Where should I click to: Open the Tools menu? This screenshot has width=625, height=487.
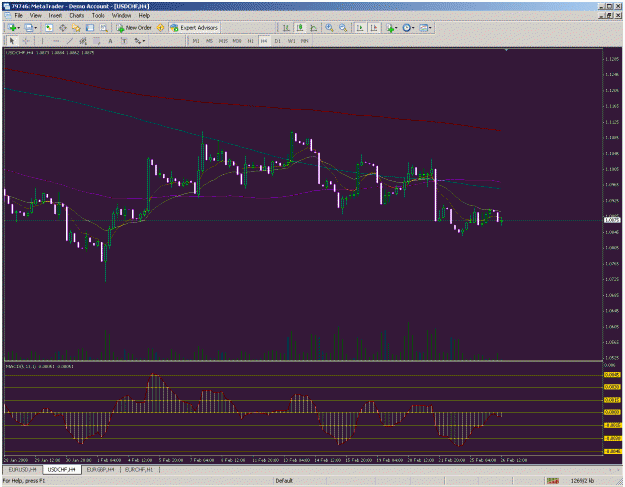click(98, 16)
